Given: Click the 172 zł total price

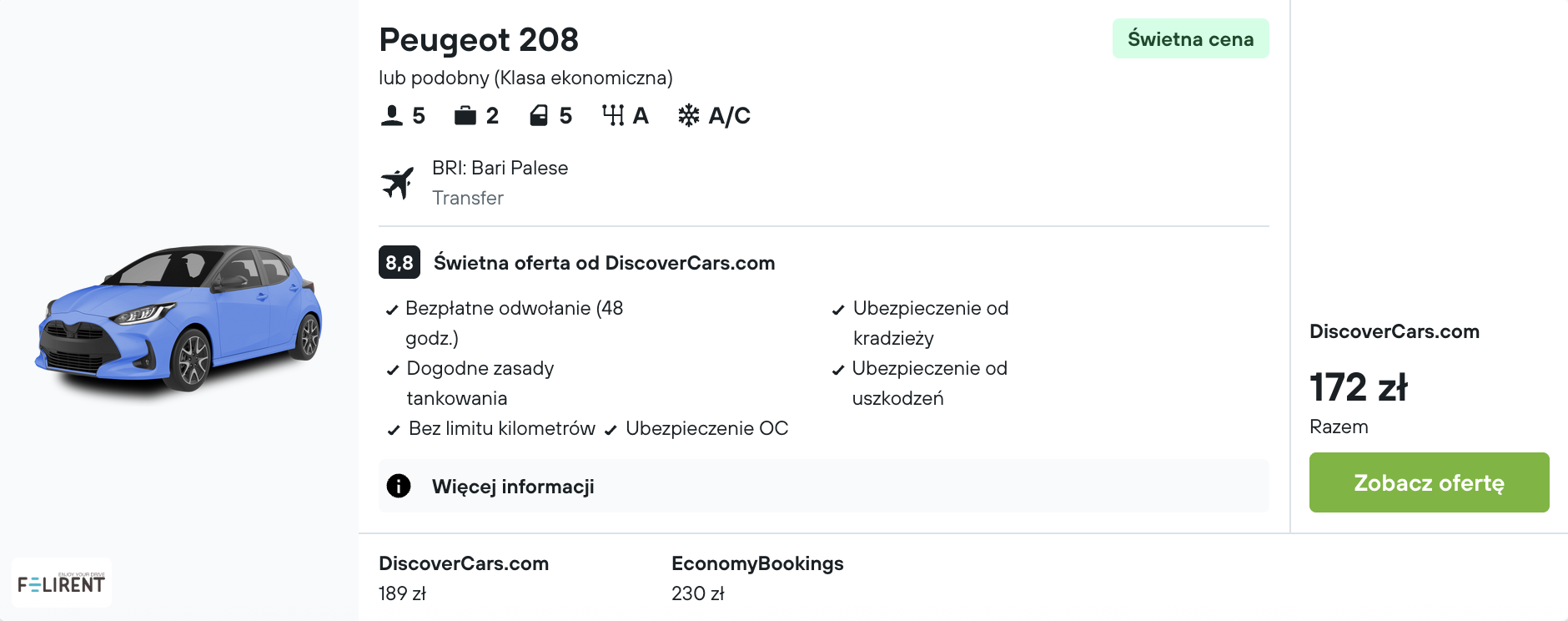Looking at the screenshot, I should click(1359, 387).
